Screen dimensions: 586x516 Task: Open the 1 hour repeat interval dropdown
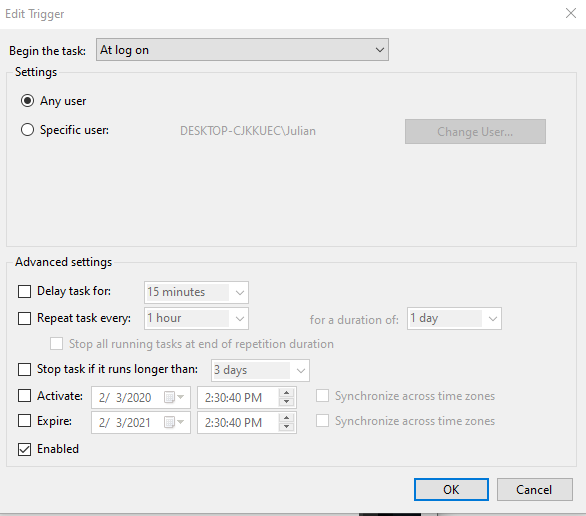tap(196, 318)
